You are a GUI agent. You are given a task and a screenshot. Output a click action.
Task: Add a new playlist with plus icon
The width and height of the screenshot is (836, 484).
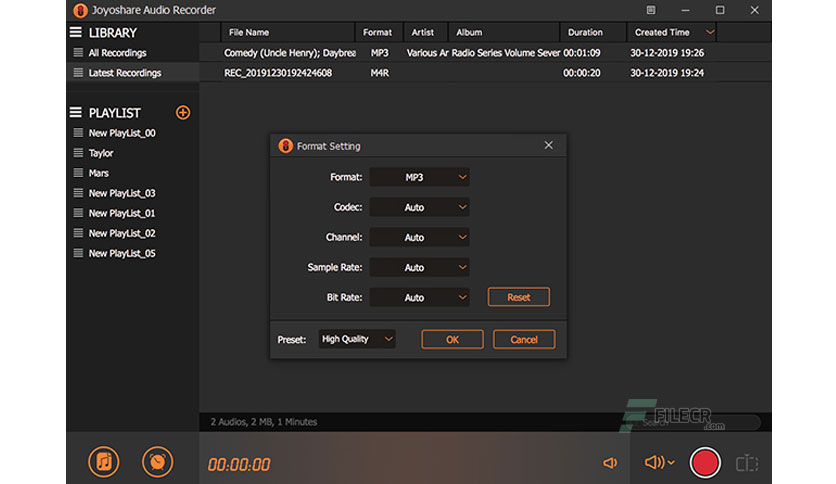click(x=183, y=112)
